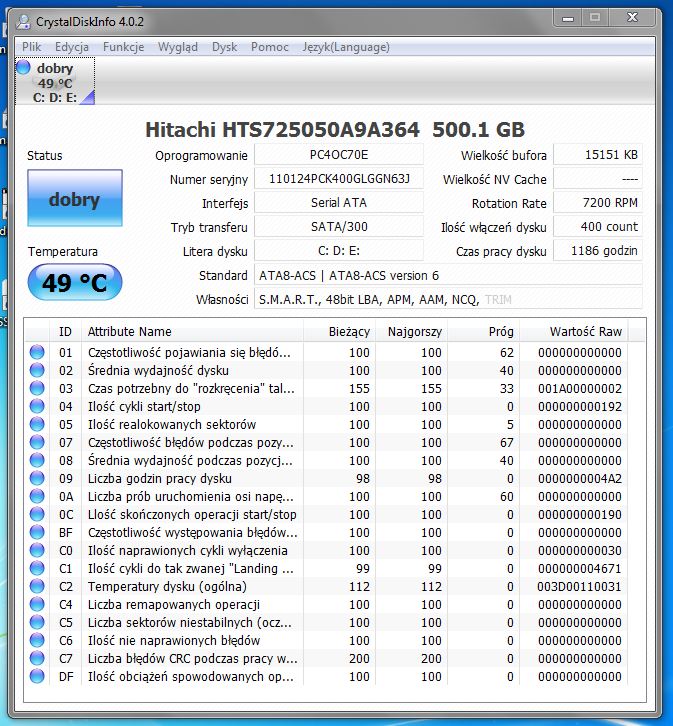Click the 7200 RPM rotation rate field
Viewport: 673px width, 726px height.
point(598,203)
